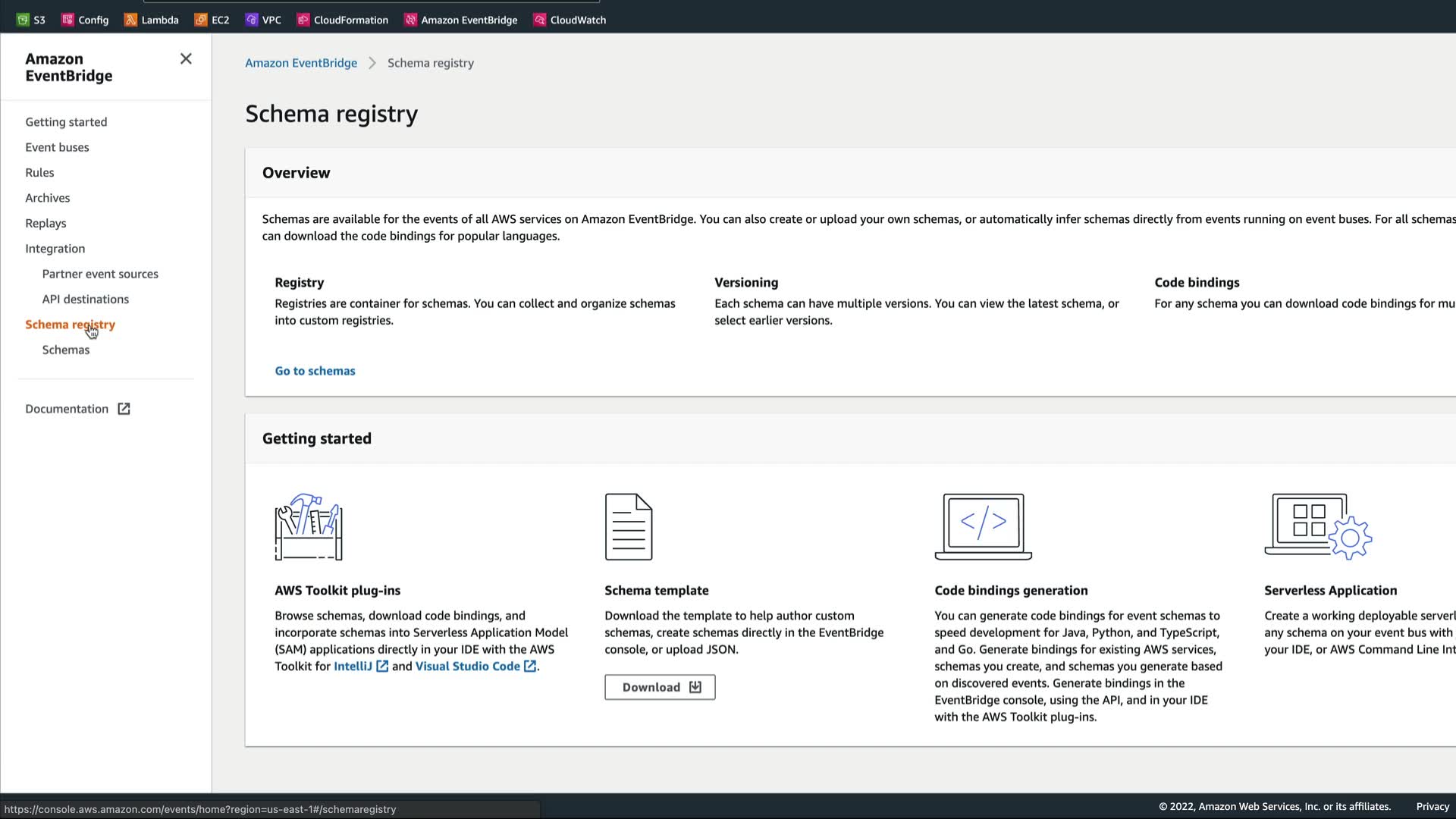1456x819 pixels.
Task: Open the Config service icon shortcut
Action: tap(67, 20)
